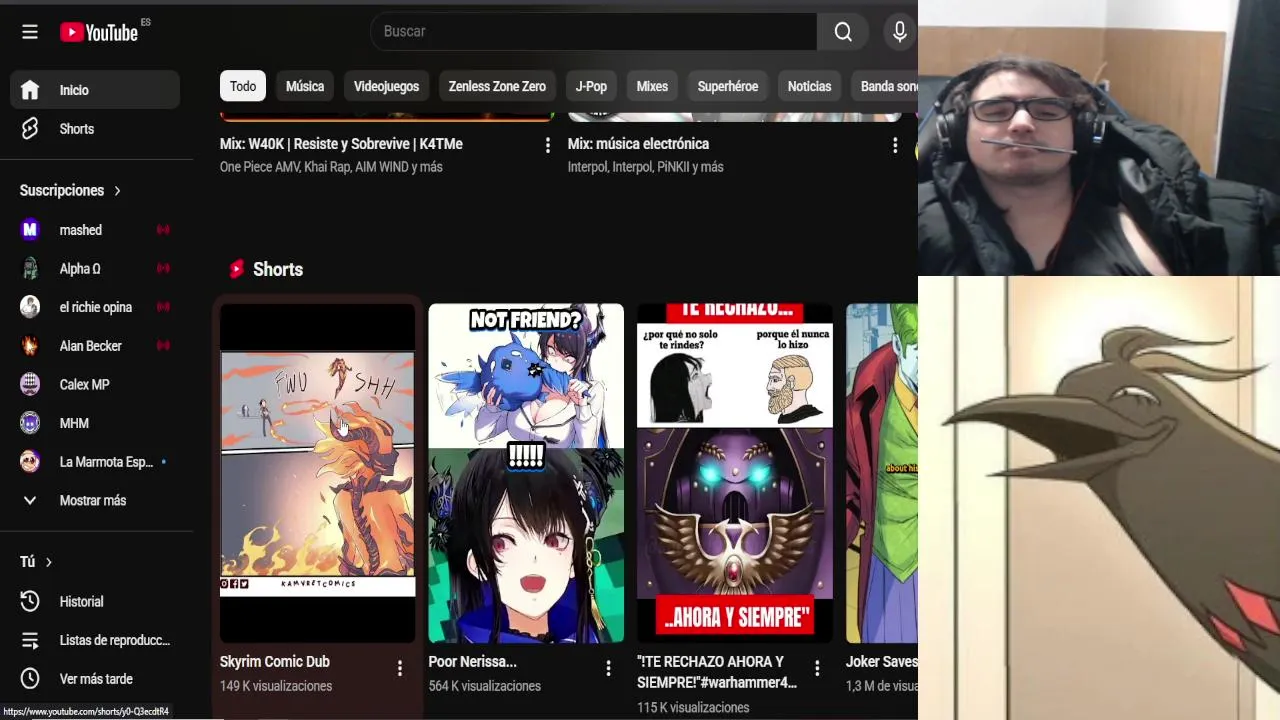The height and width of the screenshot is (720, 1280).
Task: Click the Shorts section logo icon
Action: point(236,269)
